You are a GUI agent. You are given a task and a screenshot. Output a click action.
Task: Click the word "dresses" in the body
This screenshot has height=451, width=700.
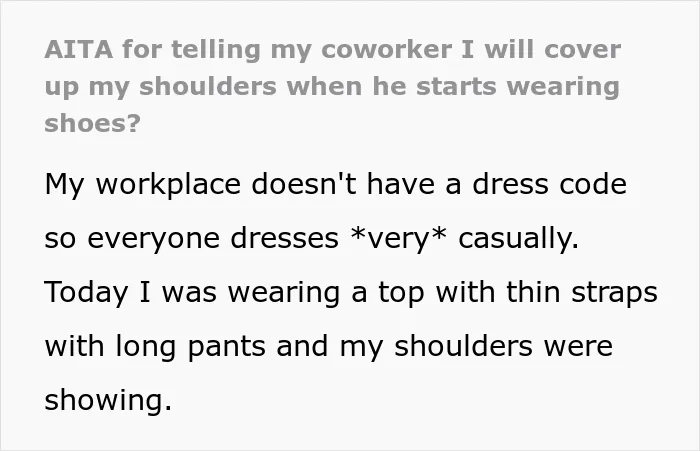coord(284,238)
